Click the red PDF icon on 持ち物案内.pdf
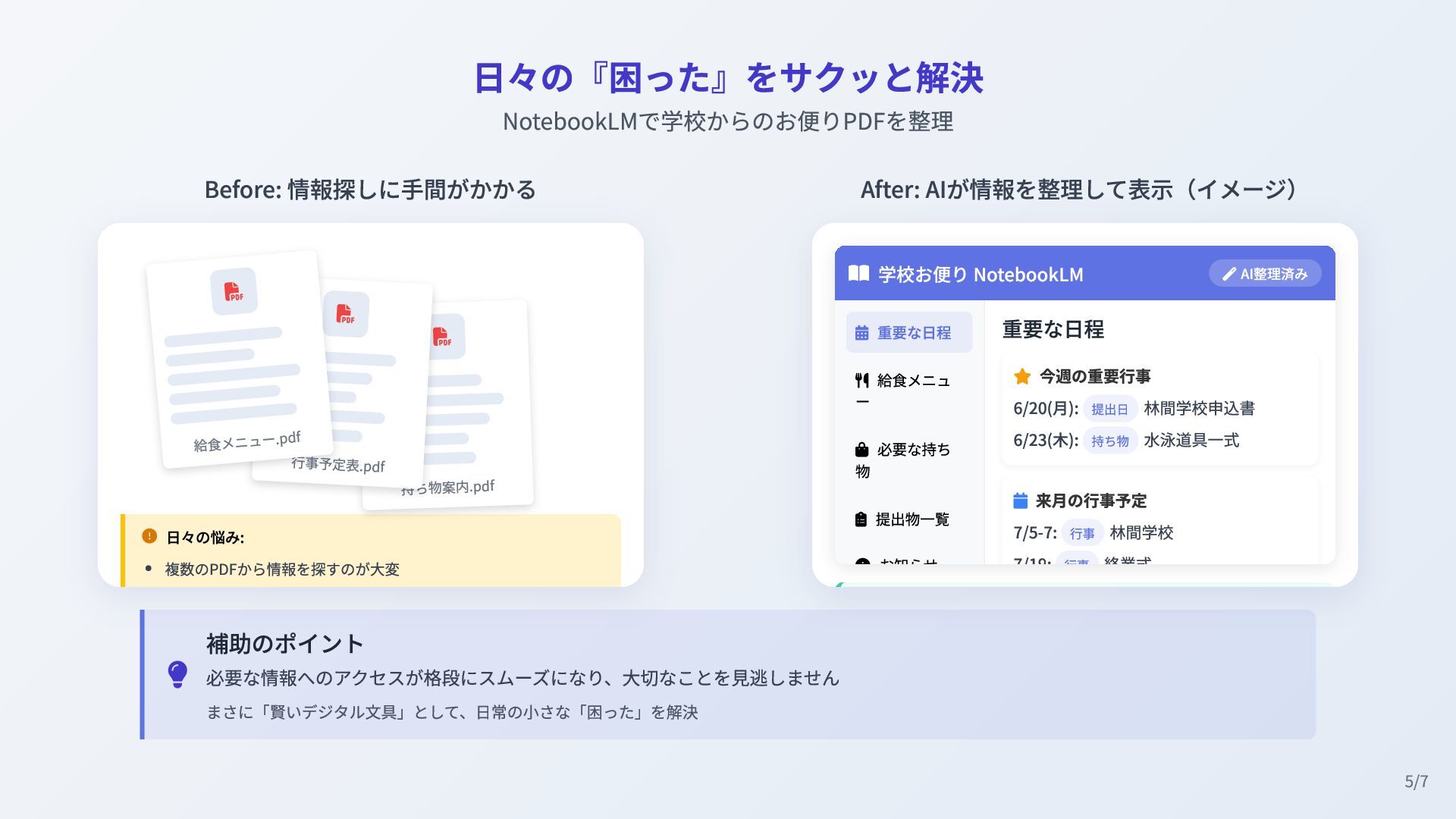 tap(441, 337)
